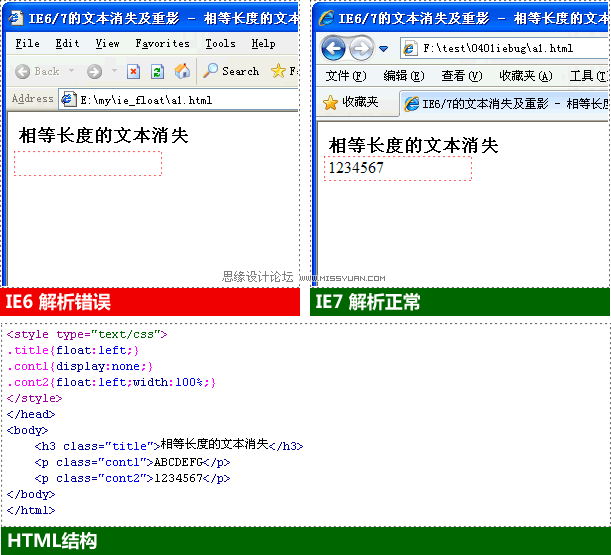Open the Edit menu in IE6
Viewport: 611px width, 555px height.
click(x=67, y=43)
